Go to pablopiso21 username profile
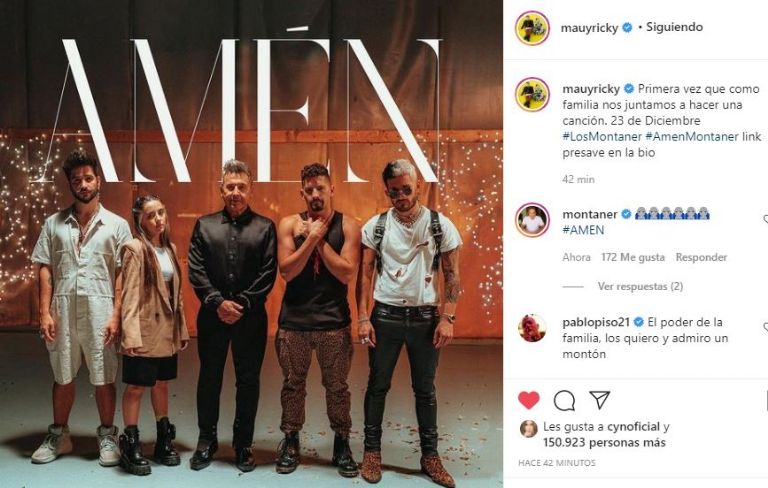This screenshot has height=488, width=768. (x=596, y=322)
